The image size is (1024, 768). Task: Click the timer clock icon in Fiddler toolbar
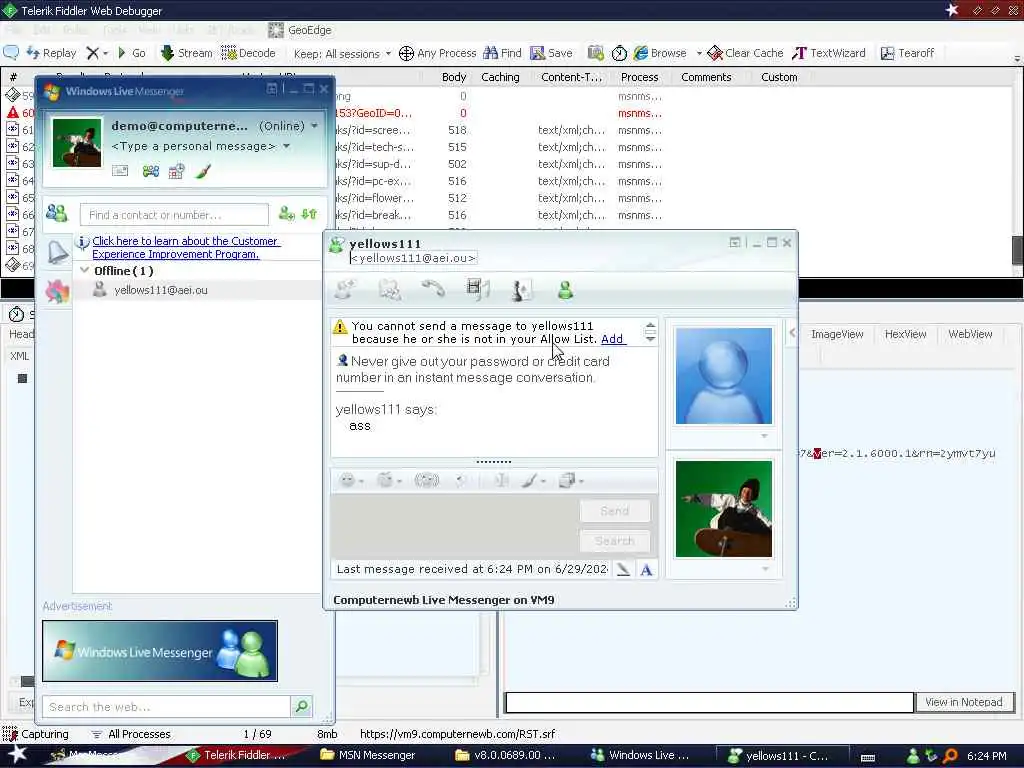[x=619, y=53]
